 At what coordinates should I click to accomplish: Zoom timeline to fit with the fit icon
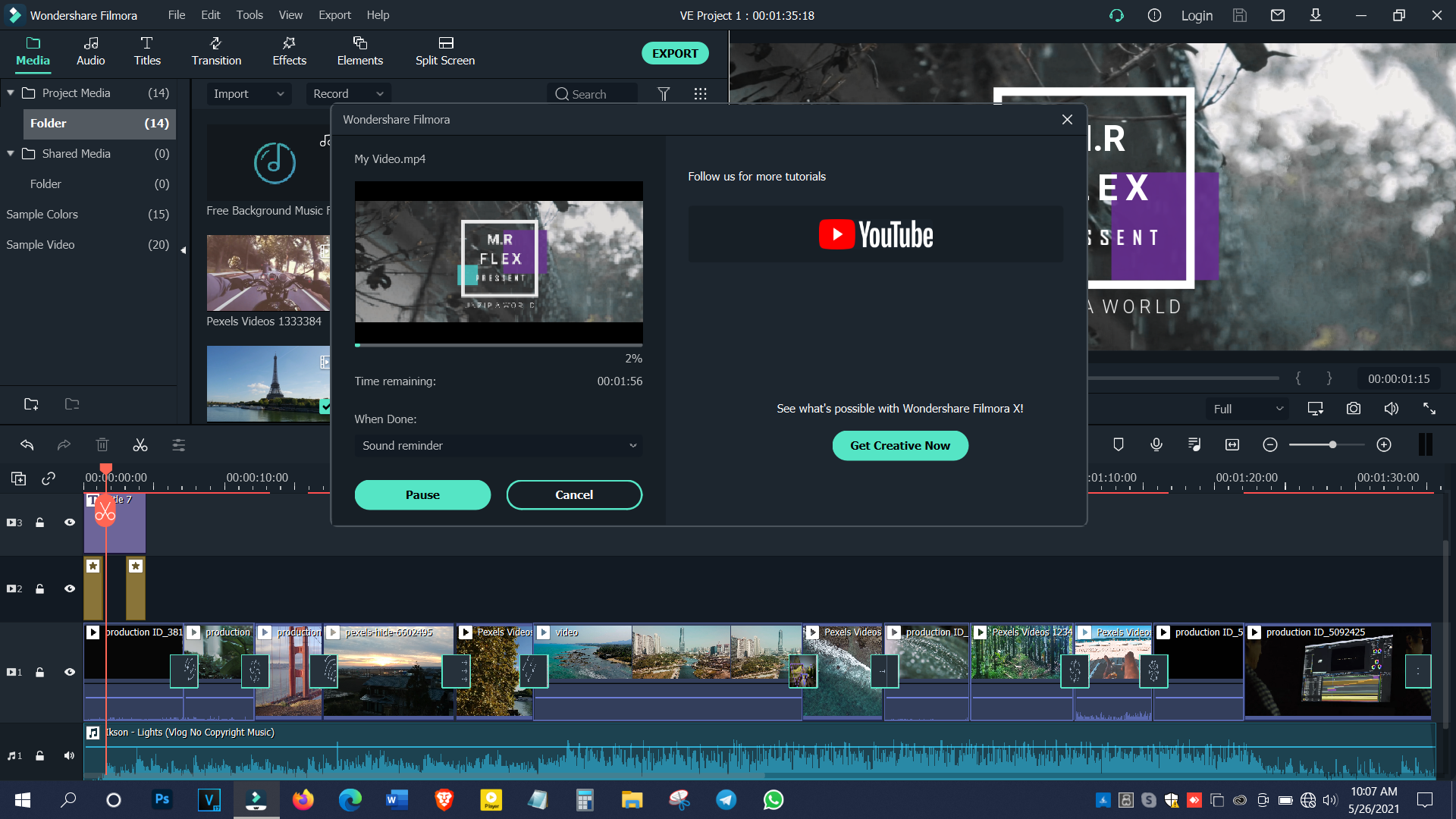click(x=1232, y=444)
